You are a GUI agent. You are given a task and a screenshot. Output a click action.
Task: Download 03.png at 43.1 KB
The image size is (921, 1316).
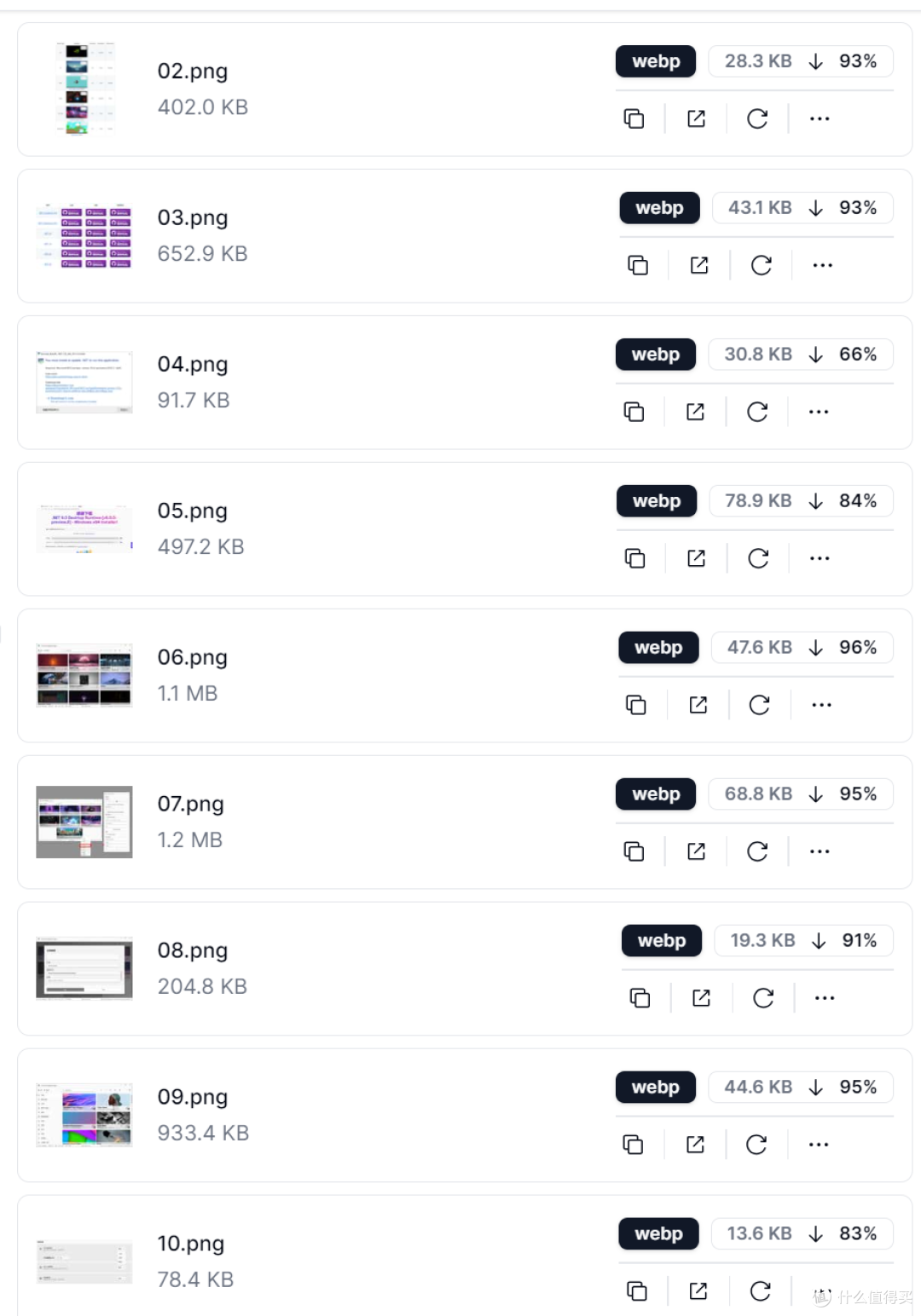(x=802, y=208)
